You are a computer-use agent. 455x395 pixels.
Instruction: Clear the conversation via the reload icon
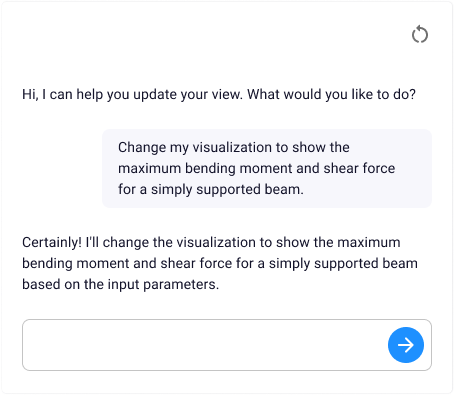tap(420, 34)
